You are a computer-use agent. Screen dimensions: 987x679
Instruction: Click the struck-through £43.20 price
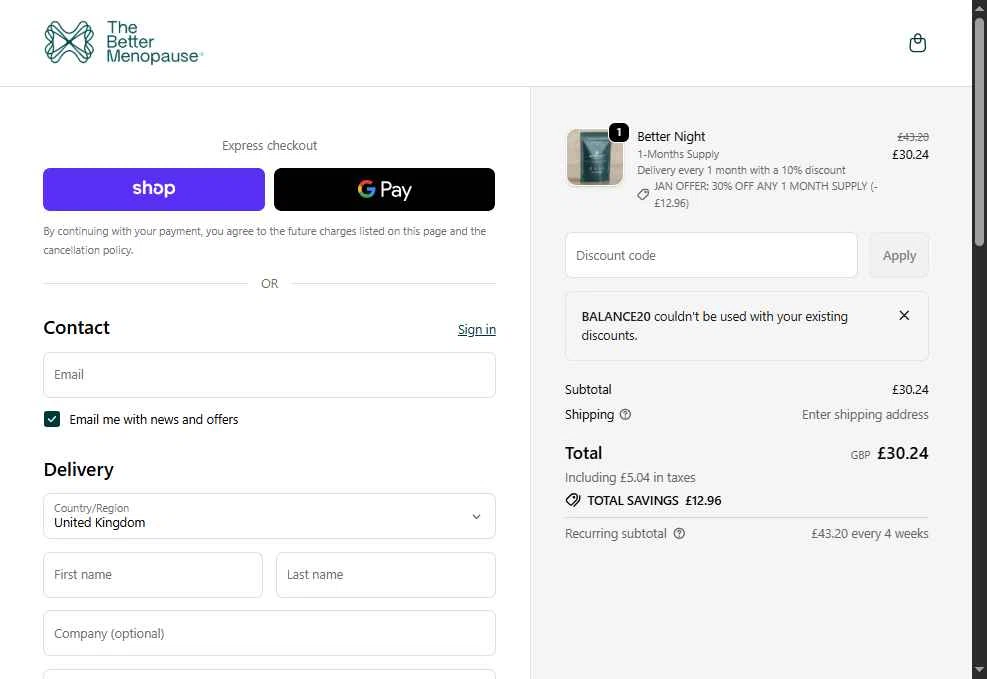[x=913, y=137]
